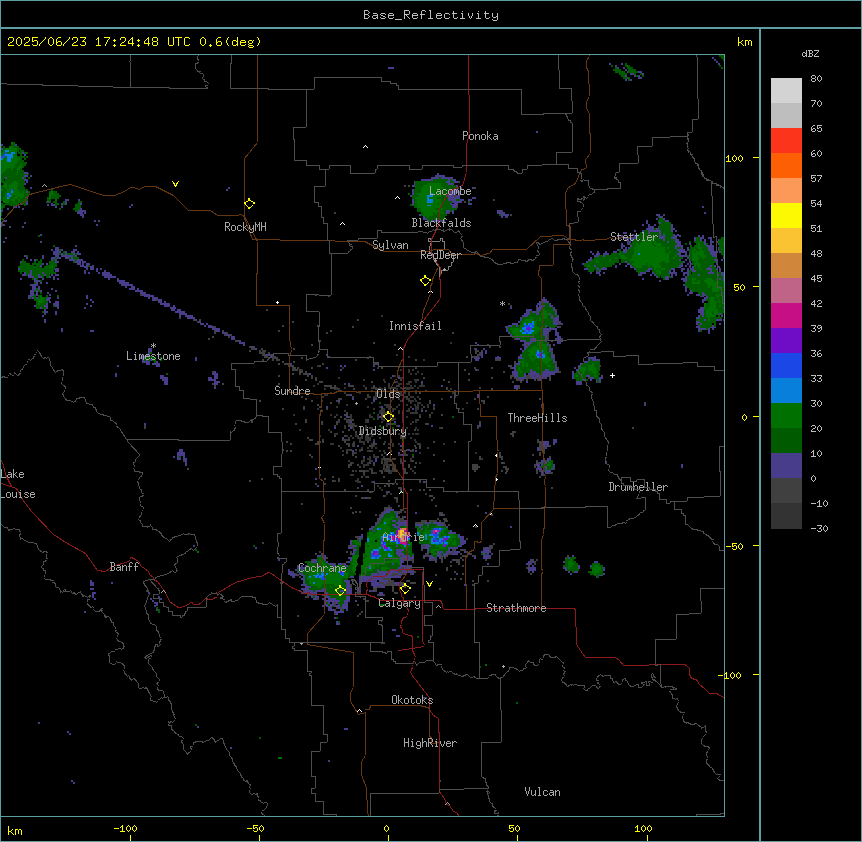This screenshot has width=862, height=842.
Task: Click the yellow V marker northwest of RockyMH
Action: pos(175,184)
